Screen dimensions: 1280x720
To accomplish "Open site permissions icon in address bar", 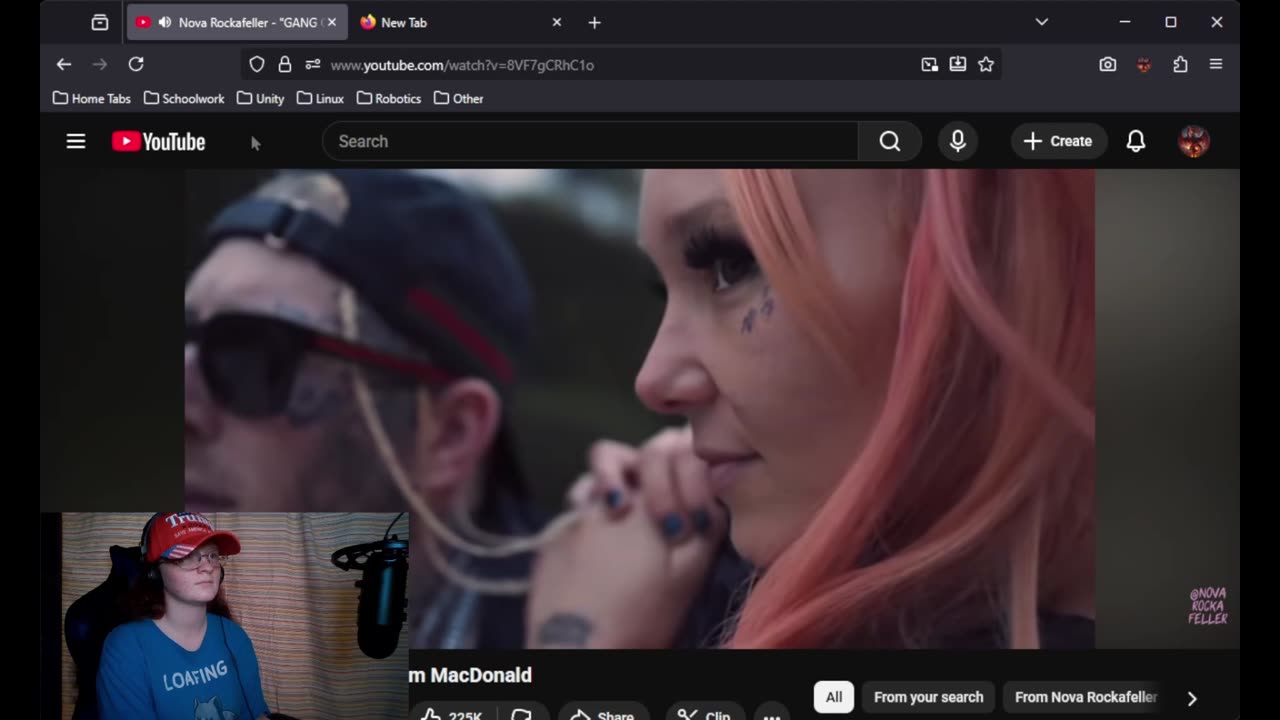I will point(313,64).
